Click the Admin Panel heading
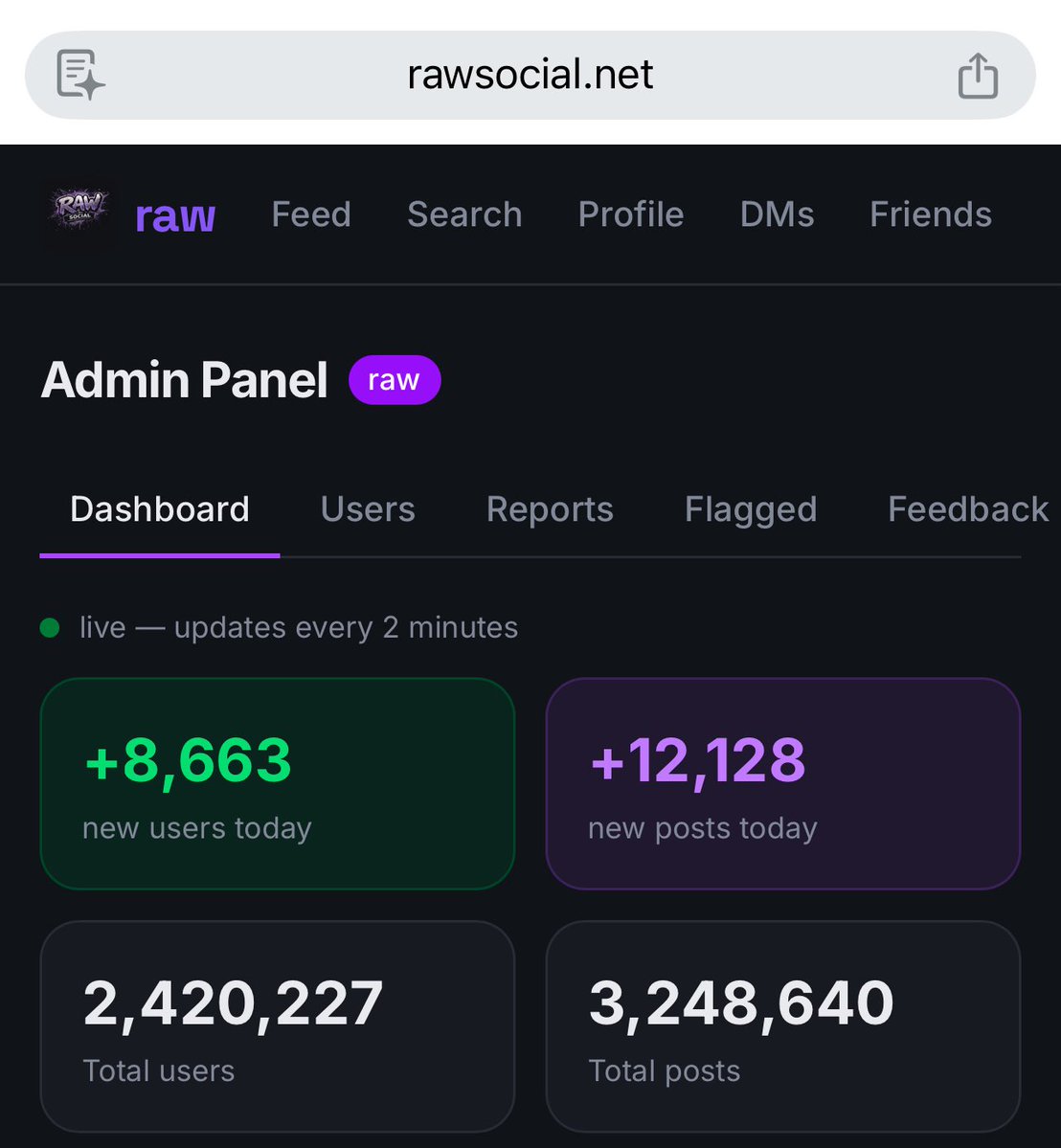The width and height of the screenshot is (1061, 1148). 185,380
